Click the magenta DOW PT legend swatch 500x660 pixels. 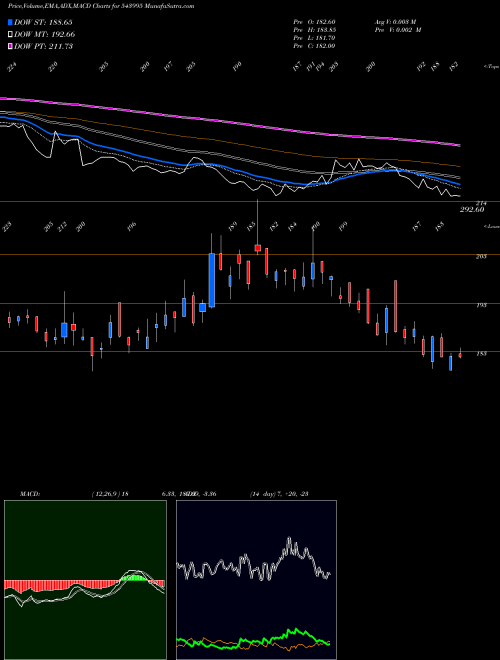pyautogui.click(x=10, y=46)
